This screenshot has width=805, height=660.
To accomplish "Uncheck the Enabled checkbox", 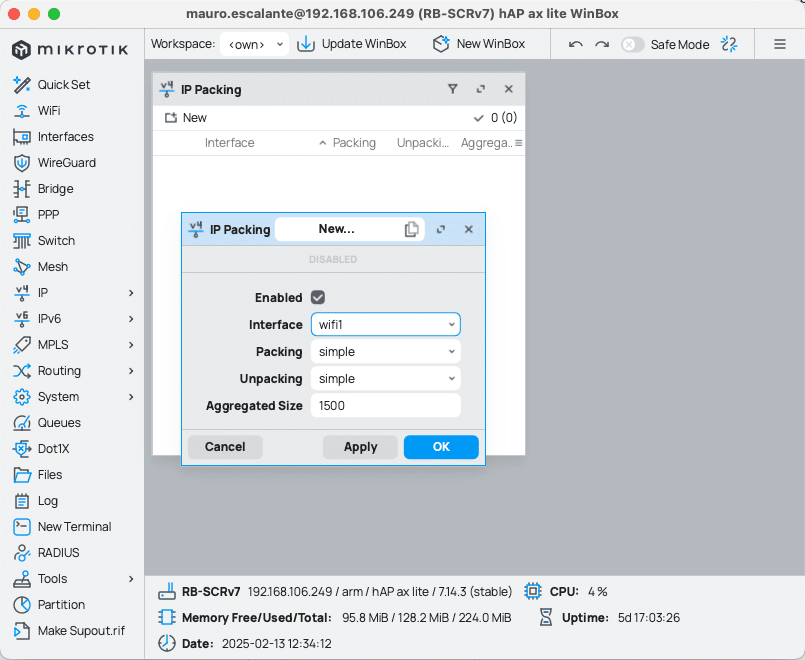I will click(317, 297).
